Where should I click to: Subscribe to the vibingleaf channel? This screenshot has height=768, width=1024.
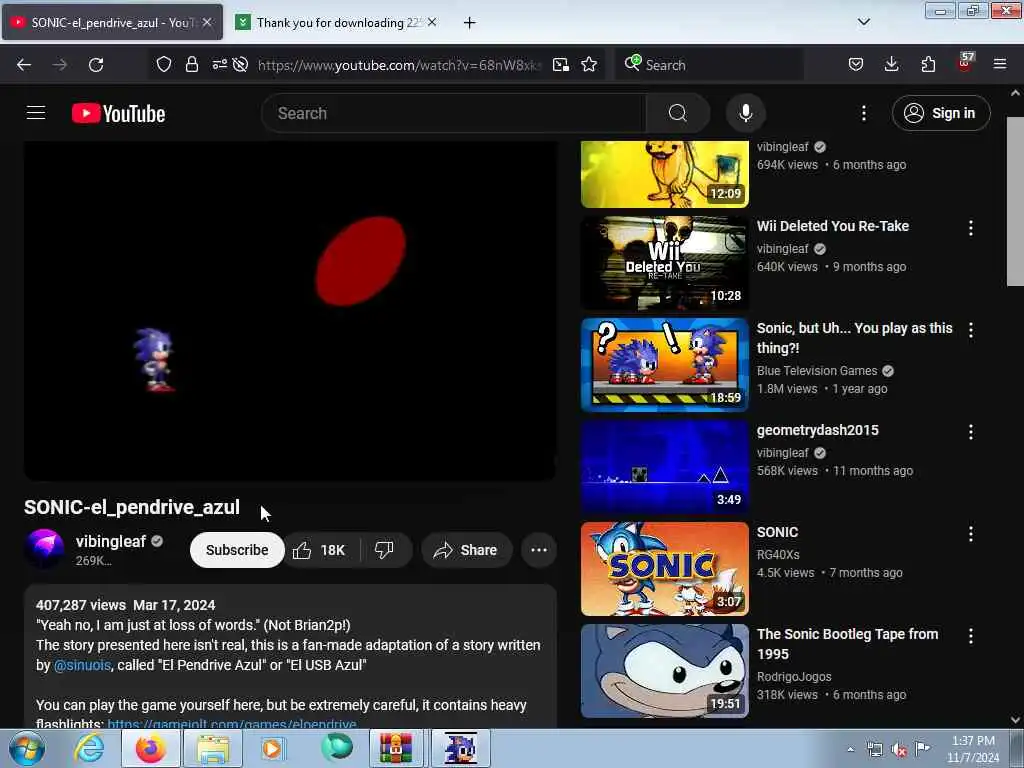pyautogui.click(x=237, y=550)
